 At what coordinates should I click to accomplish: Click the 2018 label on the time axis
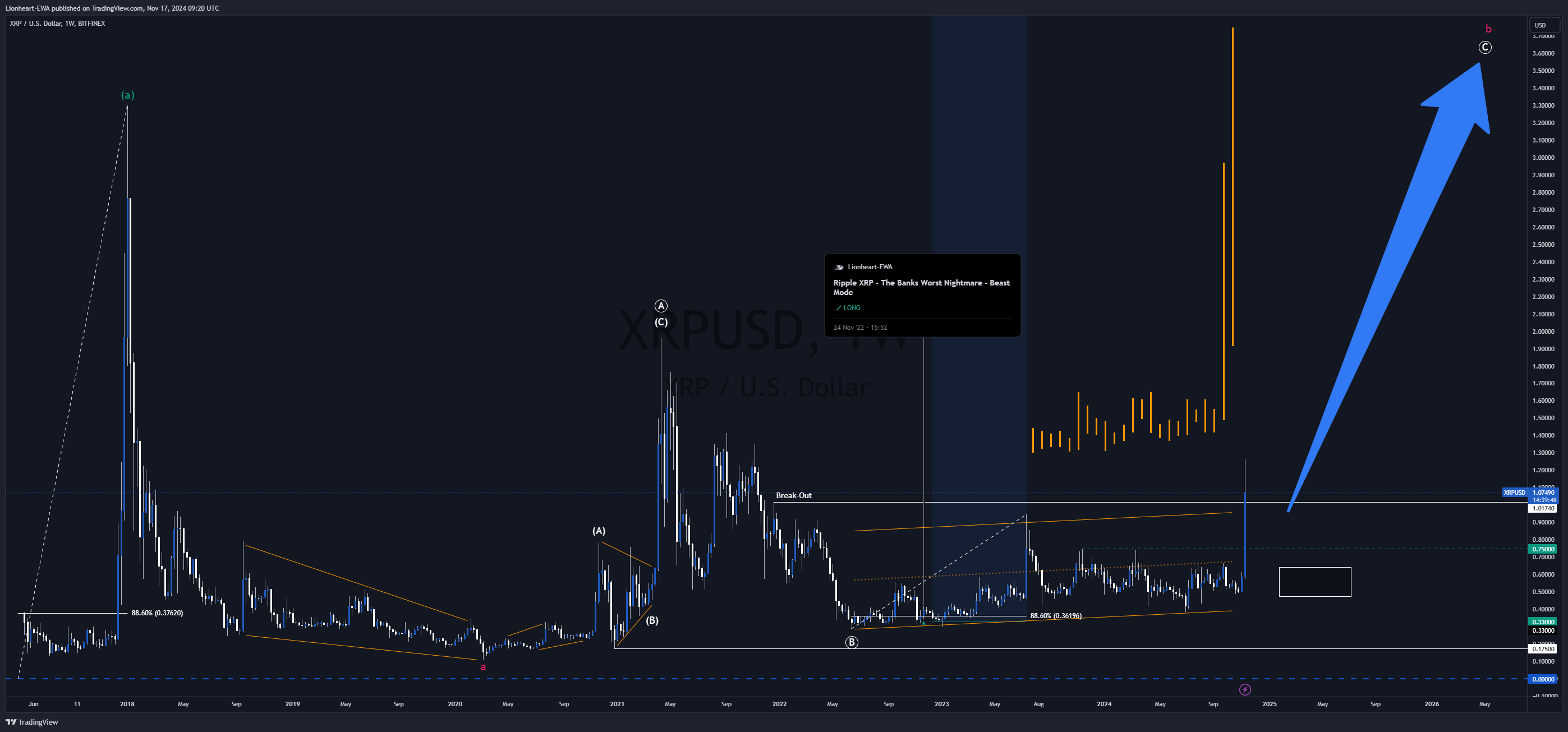[x=127, y=704]
